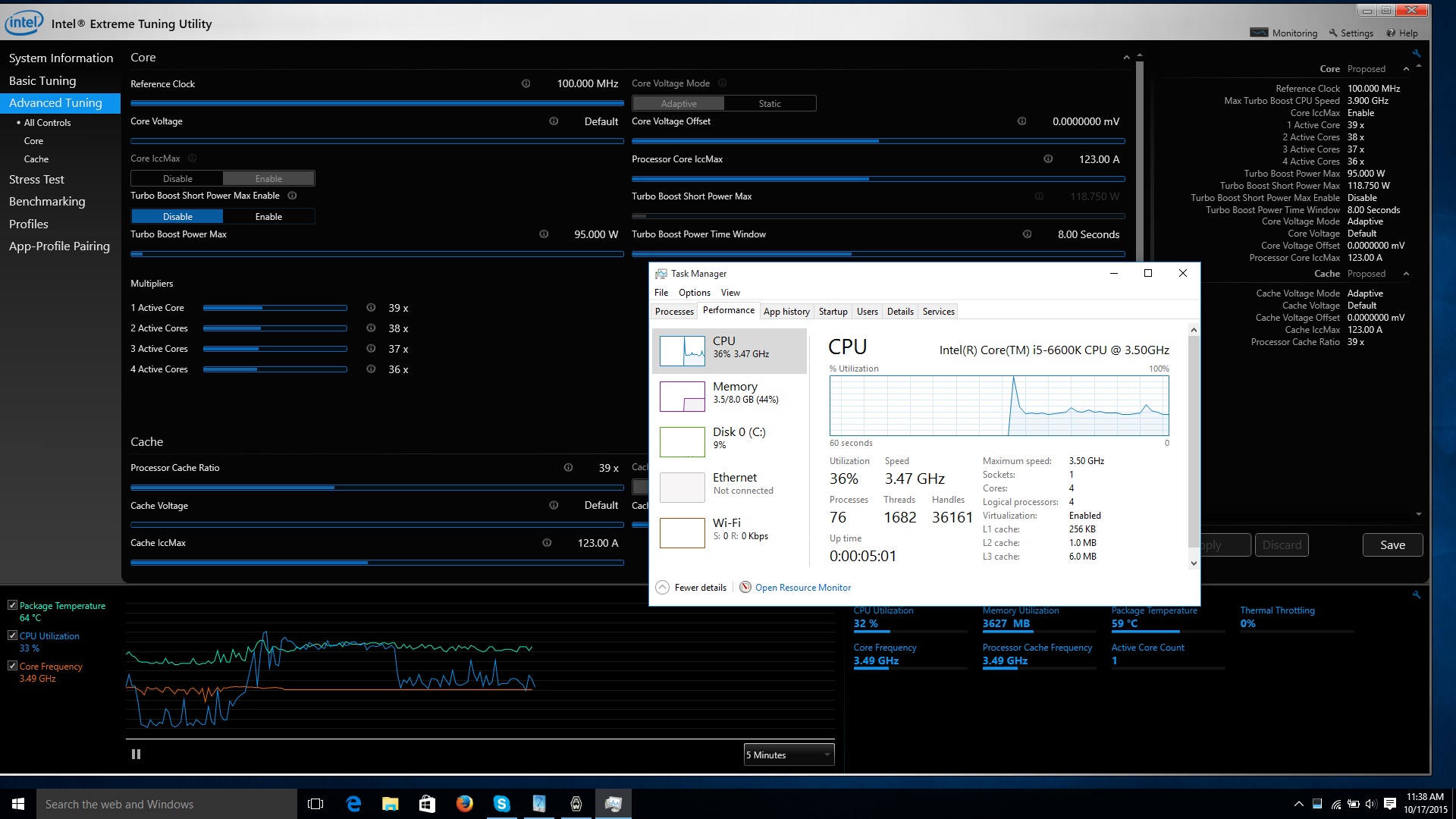Switch to Processes tab in Task Manager
This screenshot has height=819, width=1456.
(x=674, y=312)
